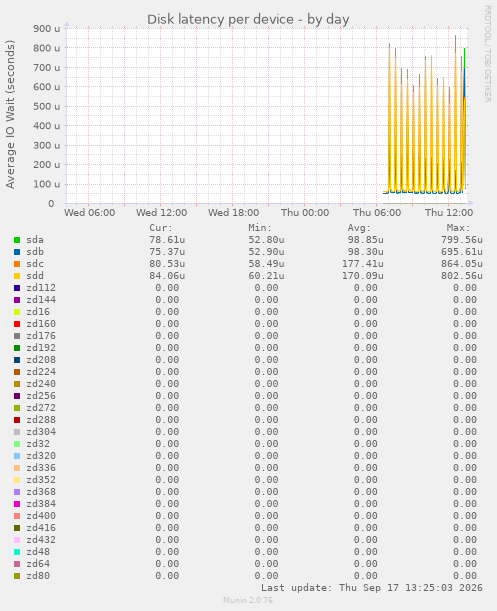Click the sdb Avg value 98.30u

(x=366, y=252)
